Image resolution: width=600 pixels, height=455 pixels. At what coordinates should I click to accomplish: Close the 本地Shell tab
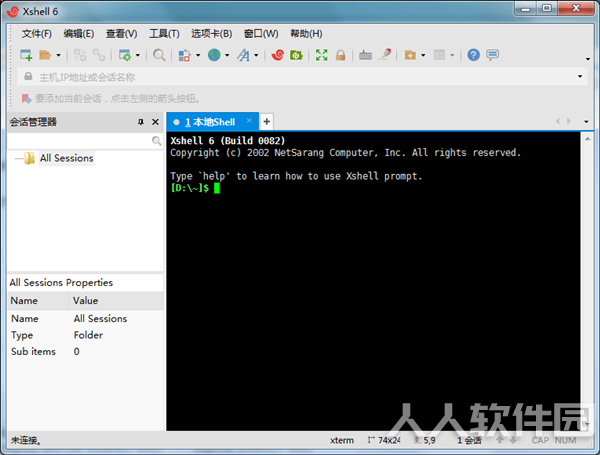tap(249, 120)
